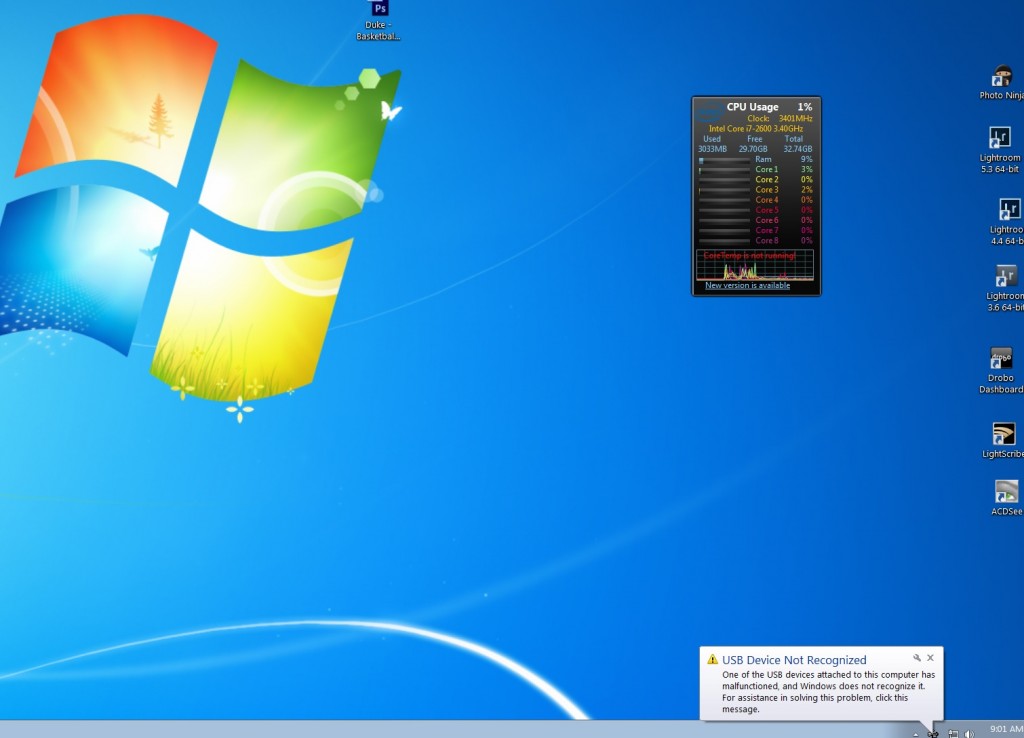Click the CPU history graph in gadget
1024x738 pixels.
click(x=755, y=265)
